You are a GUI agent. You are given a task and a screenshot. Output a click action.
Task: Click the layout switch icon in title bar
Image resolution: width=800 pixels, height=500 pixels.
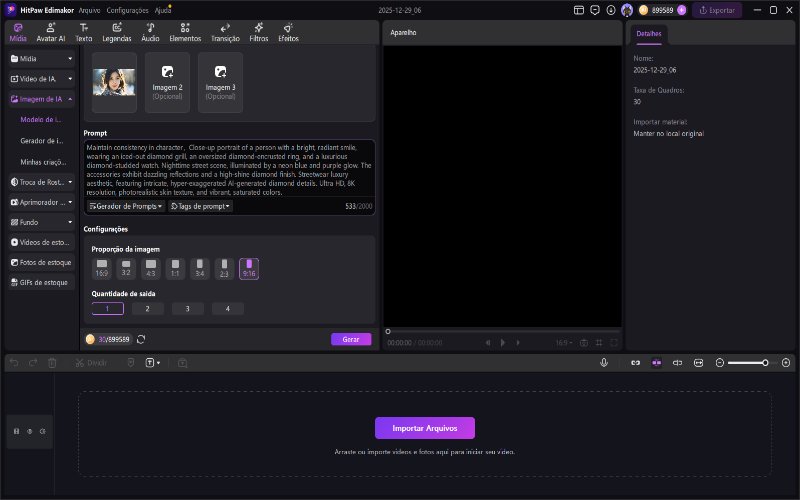coord(579,10)
